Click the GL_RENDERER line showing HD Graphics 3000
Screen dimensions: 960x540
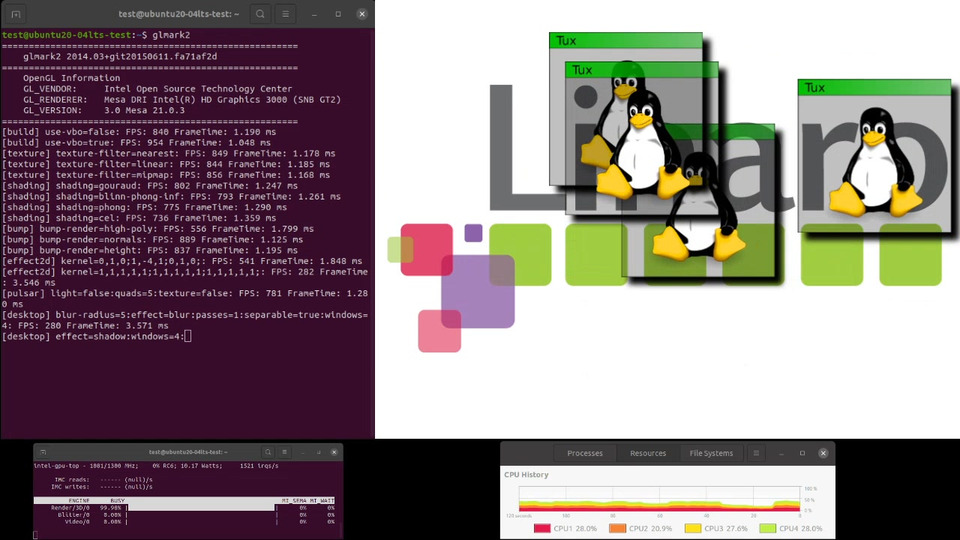point(182,99)
